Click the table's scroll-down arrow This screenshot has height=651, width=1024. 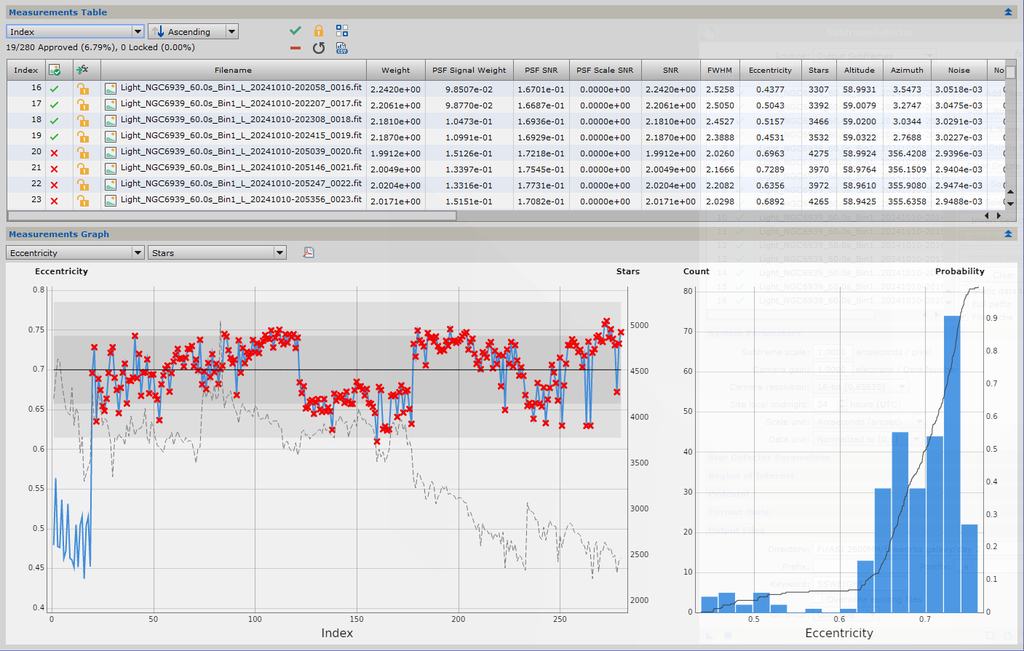tap(1010, 203)
